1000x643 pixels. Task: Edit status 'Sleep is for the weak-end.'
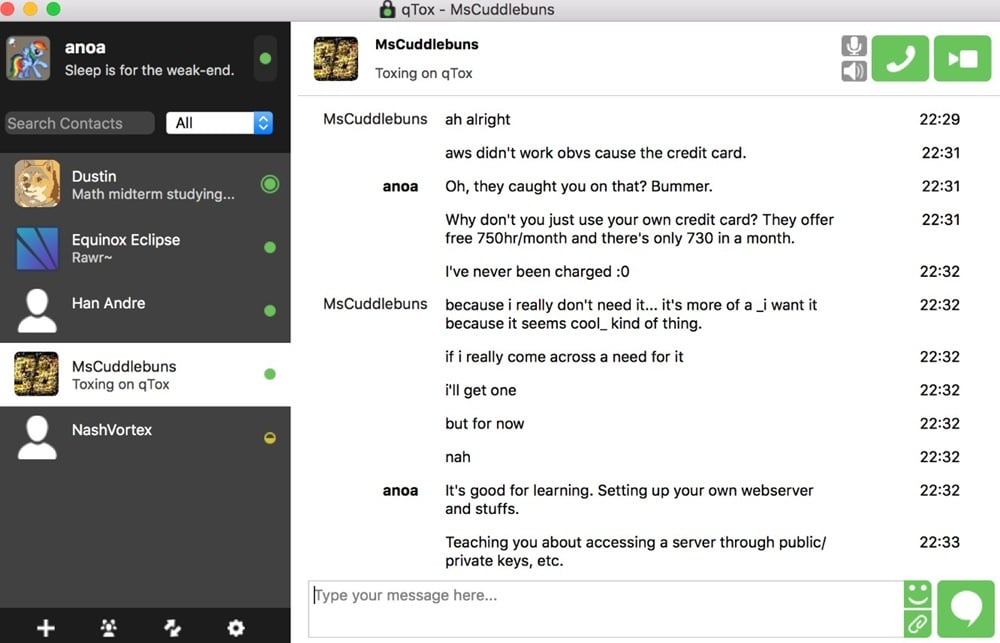click(149, 70)
